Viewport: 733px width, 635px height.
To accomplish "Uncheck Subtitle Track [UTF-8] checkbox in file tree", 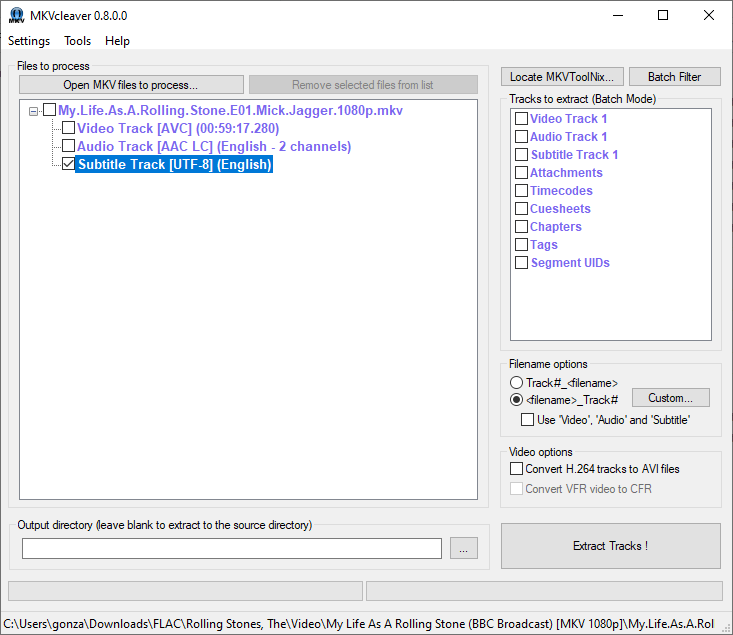I will [68, 164].
